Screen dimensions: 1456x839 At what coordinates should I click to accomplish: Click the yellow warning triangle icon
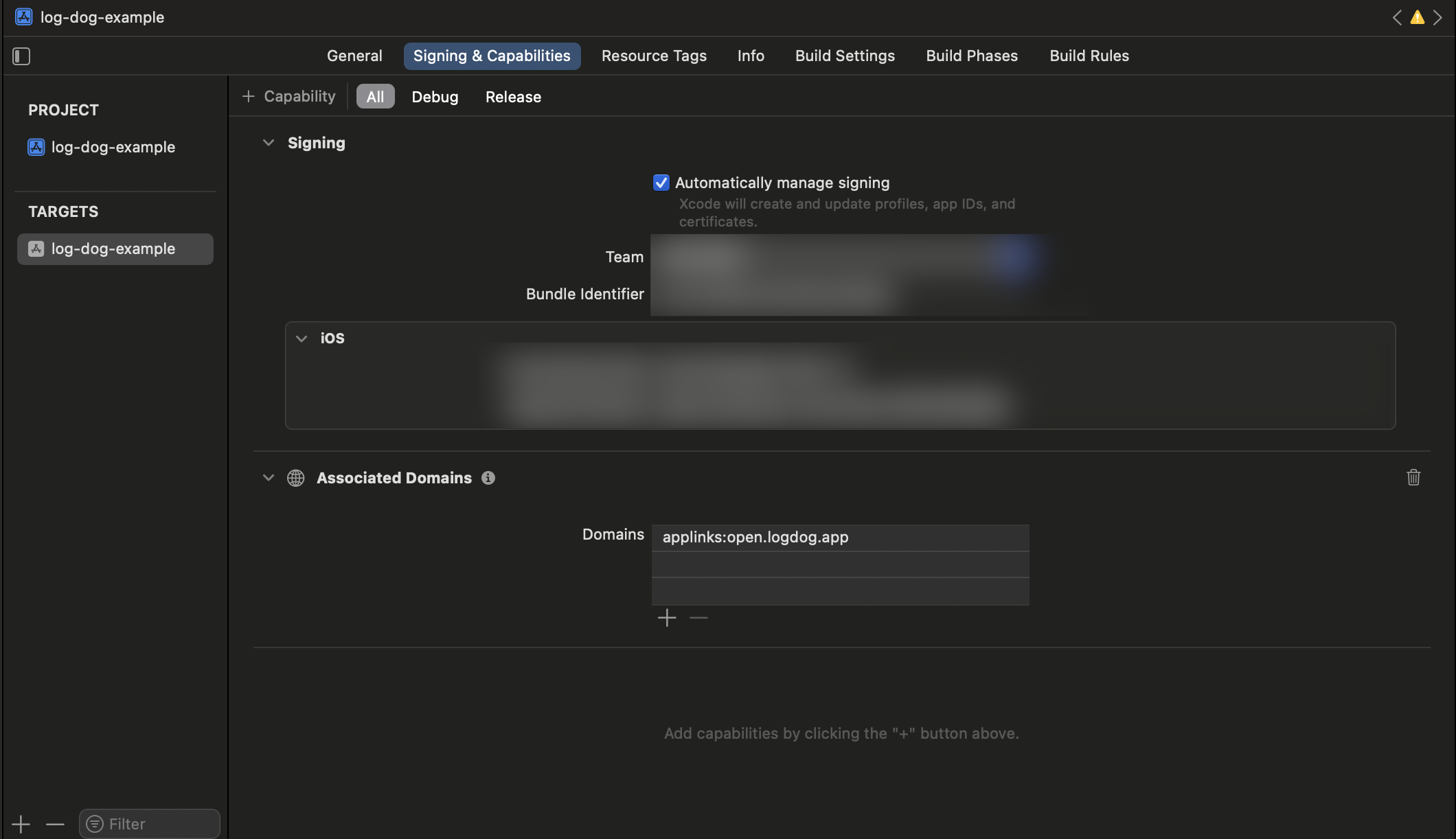click(1417, 18)
